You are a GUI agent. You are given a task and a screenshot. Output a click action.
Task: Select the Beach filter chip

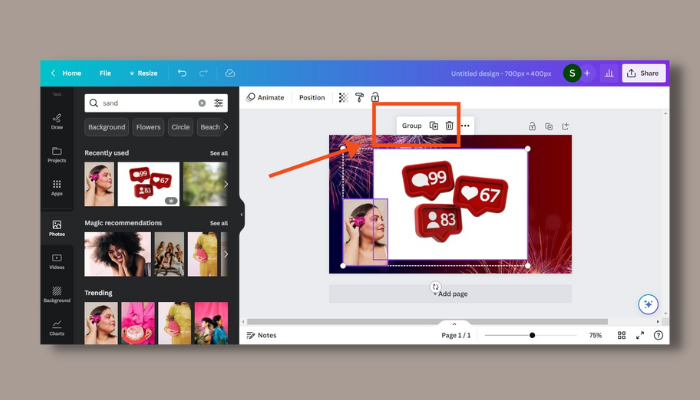[210, 127]
